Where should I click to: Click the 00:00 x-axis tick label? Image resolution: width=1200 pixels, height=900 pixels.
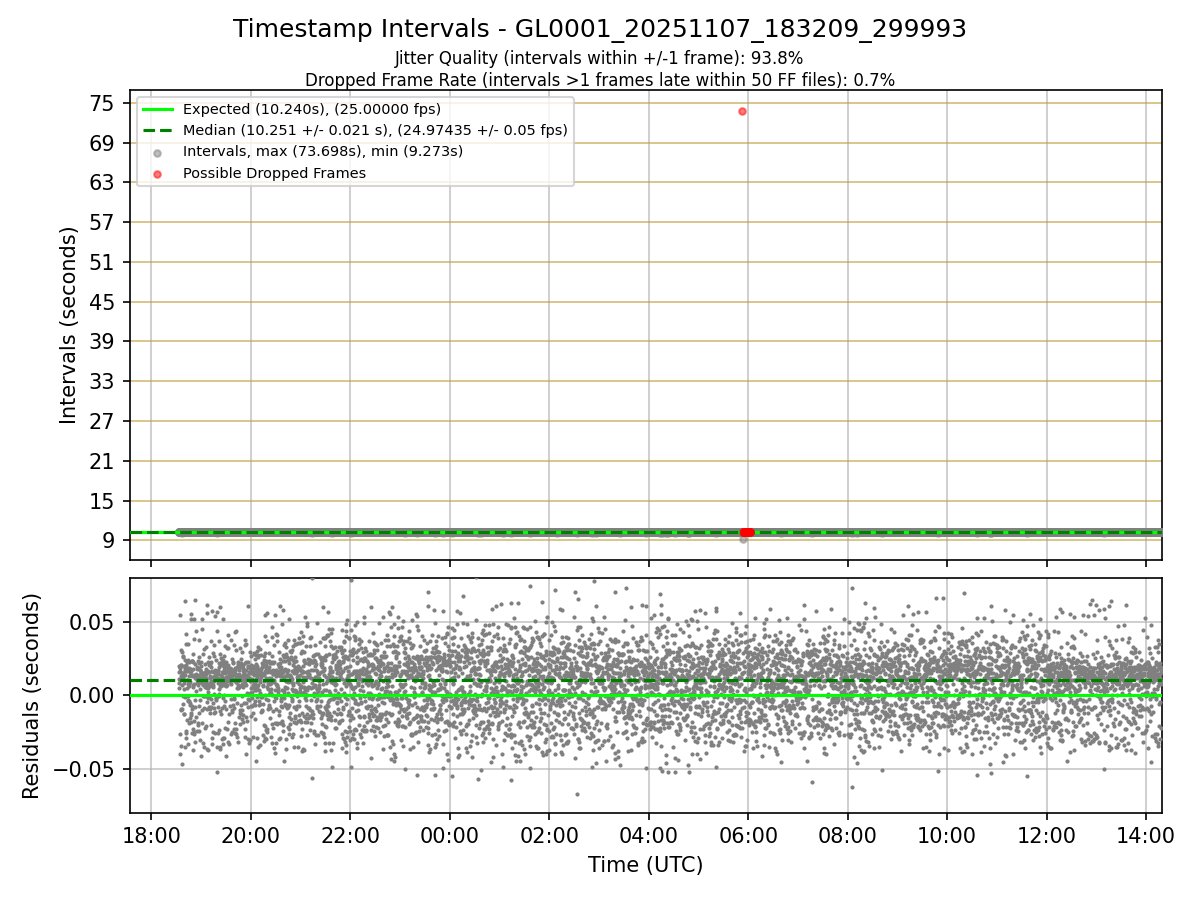click(x=449, y=834)
